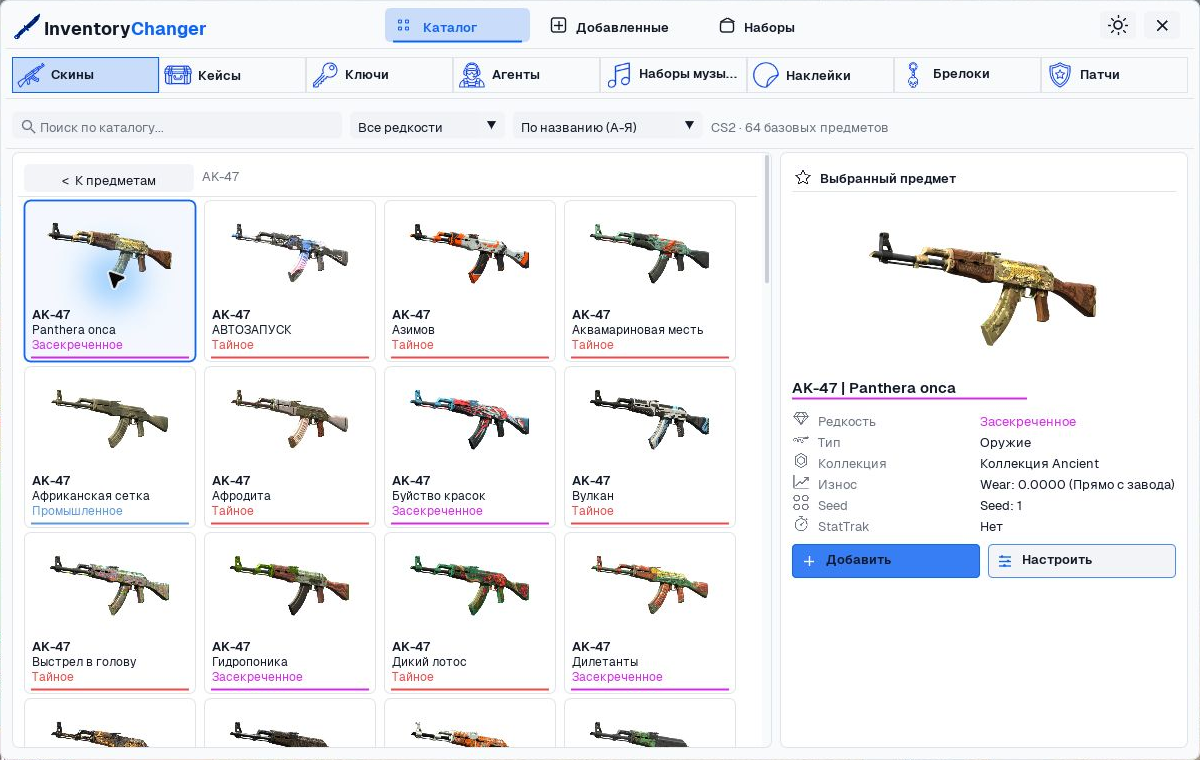Screen dimensions: 1200x760
Task: Select the AK-47 Вулкан card
Action: pyautogui.click(x=650, y=447)
